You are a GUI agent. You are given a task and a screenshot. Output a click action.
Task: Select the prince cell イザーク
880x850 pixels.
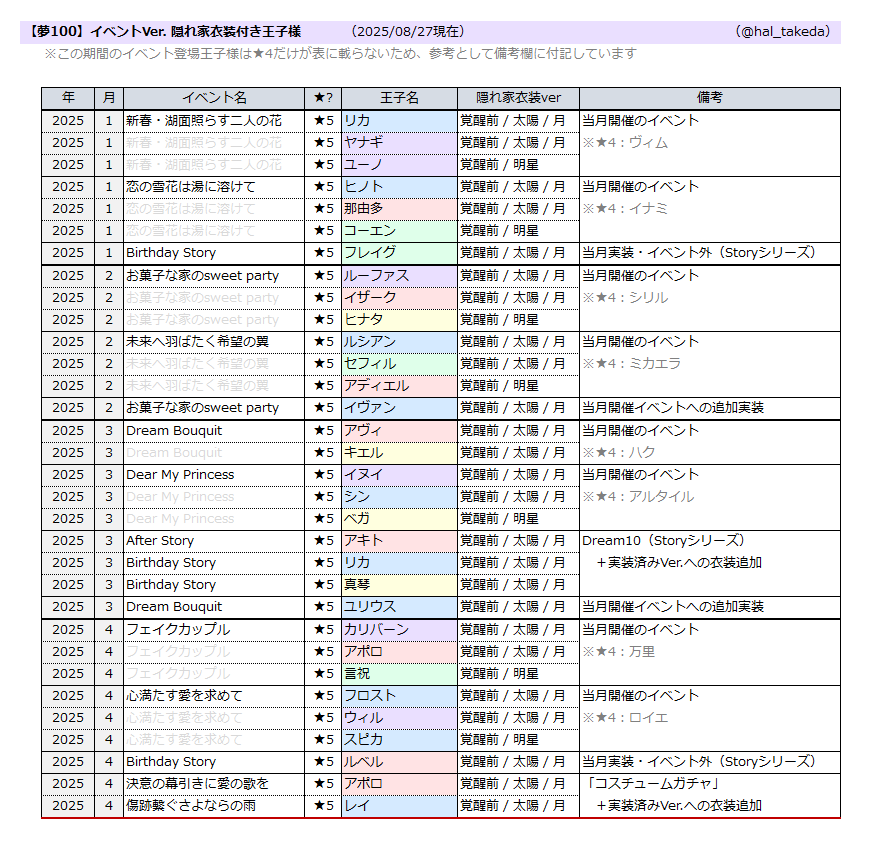click(399, 298)
